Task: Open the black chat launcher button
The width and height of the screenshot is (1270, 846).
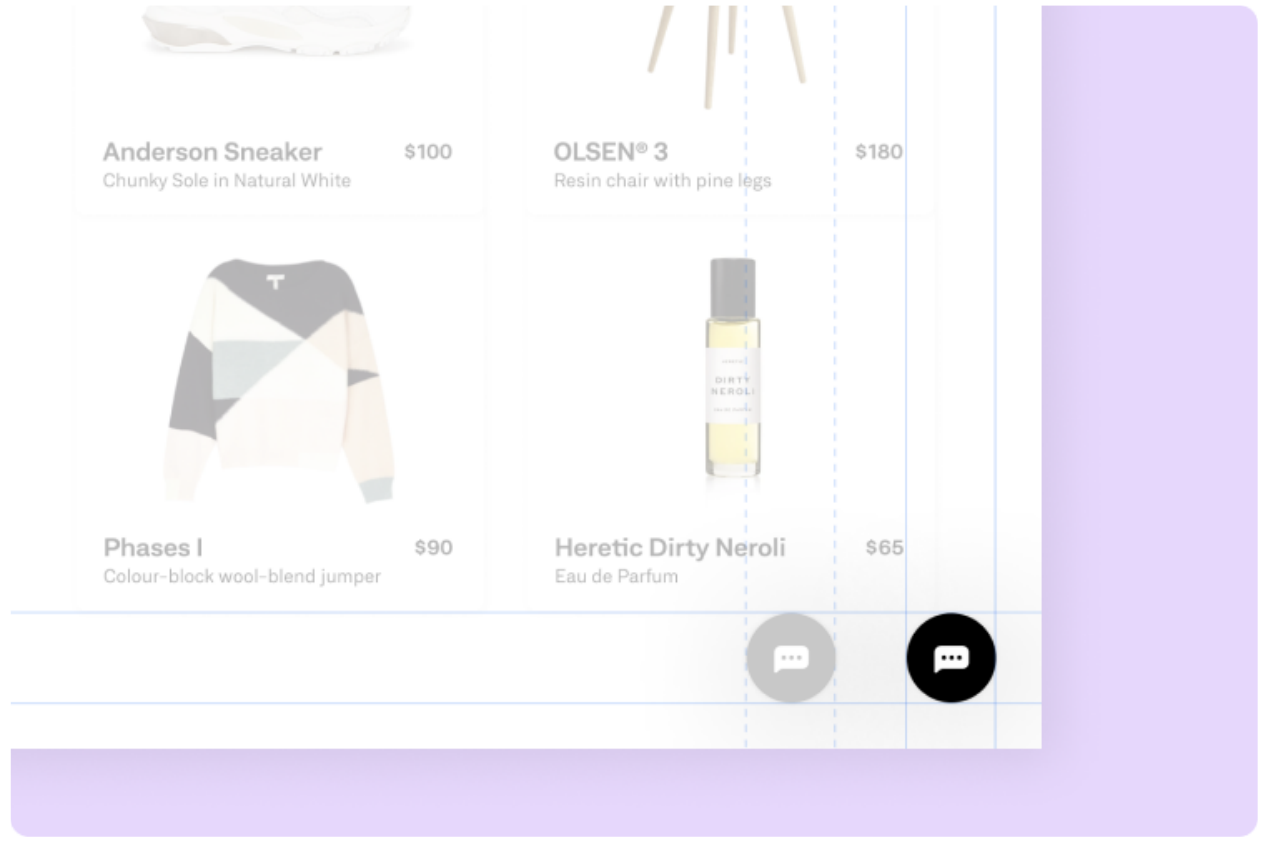Action: pos(951,658)
